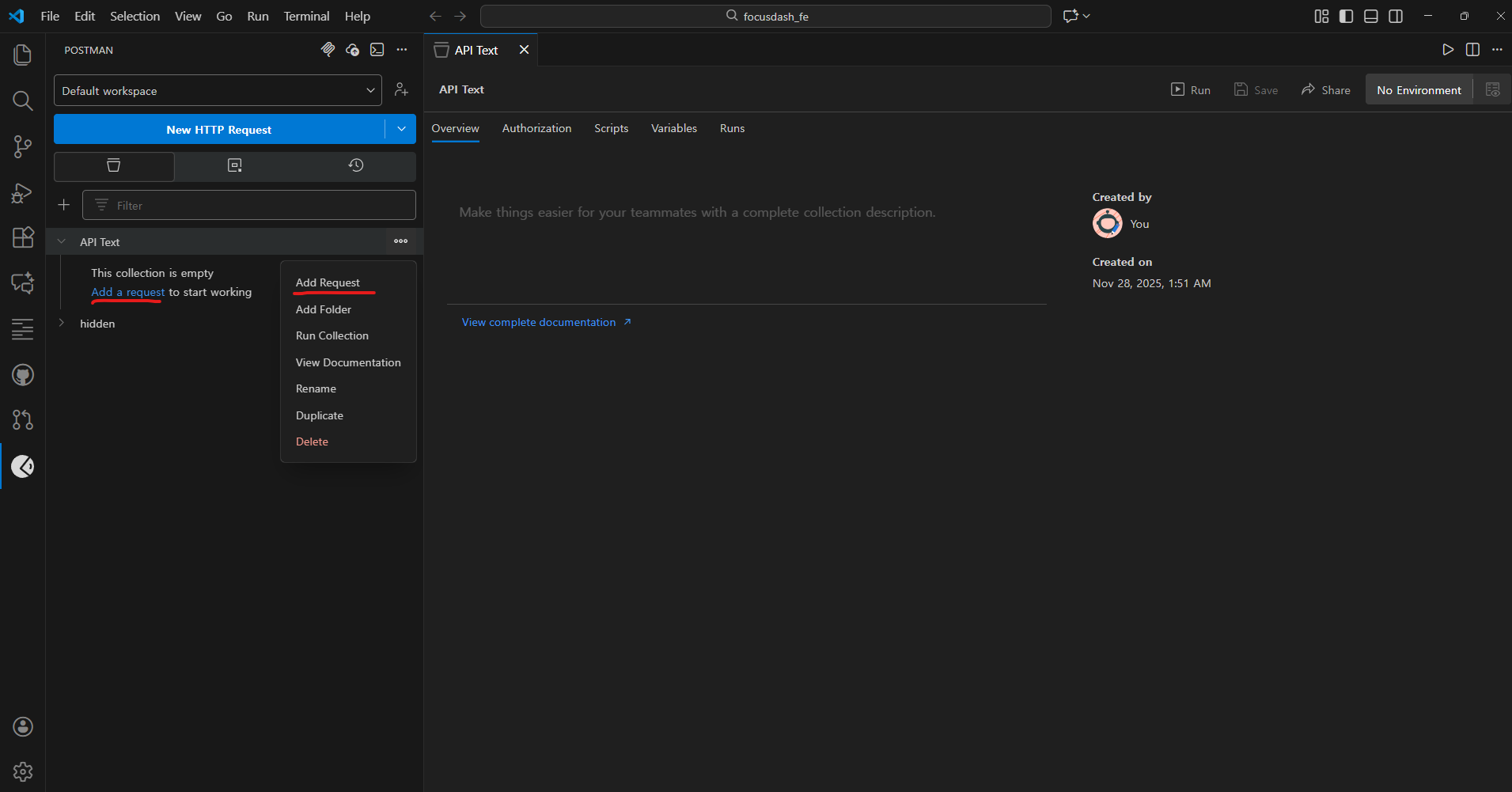Image resolution: width=1512 pixels, height=792 pixels.
Task: Toggle the secondary side bar layout
Action: coord(1396,16)
